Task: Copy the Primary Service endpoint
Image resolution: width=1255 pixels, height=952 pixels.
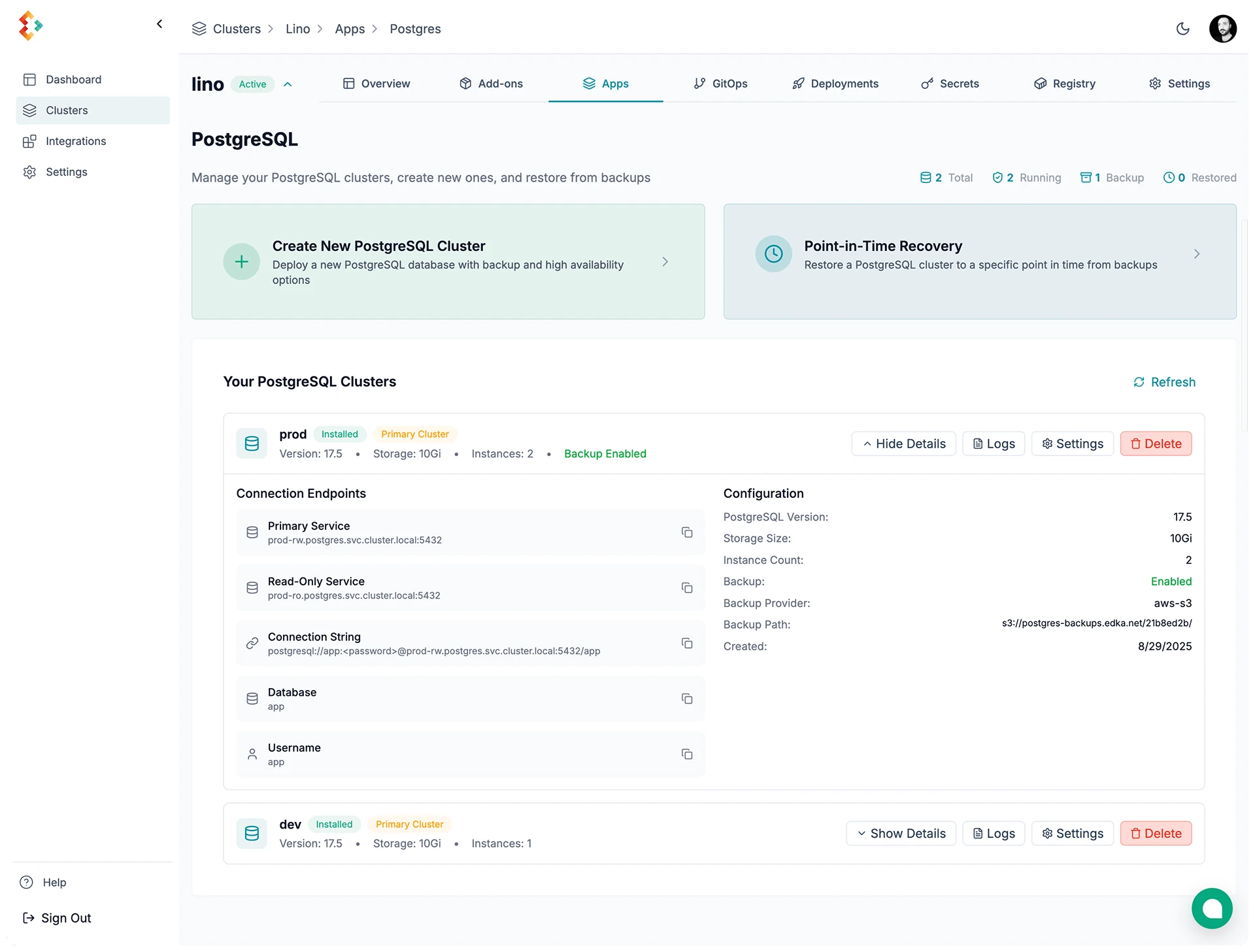Action: [x=686, y=533]
